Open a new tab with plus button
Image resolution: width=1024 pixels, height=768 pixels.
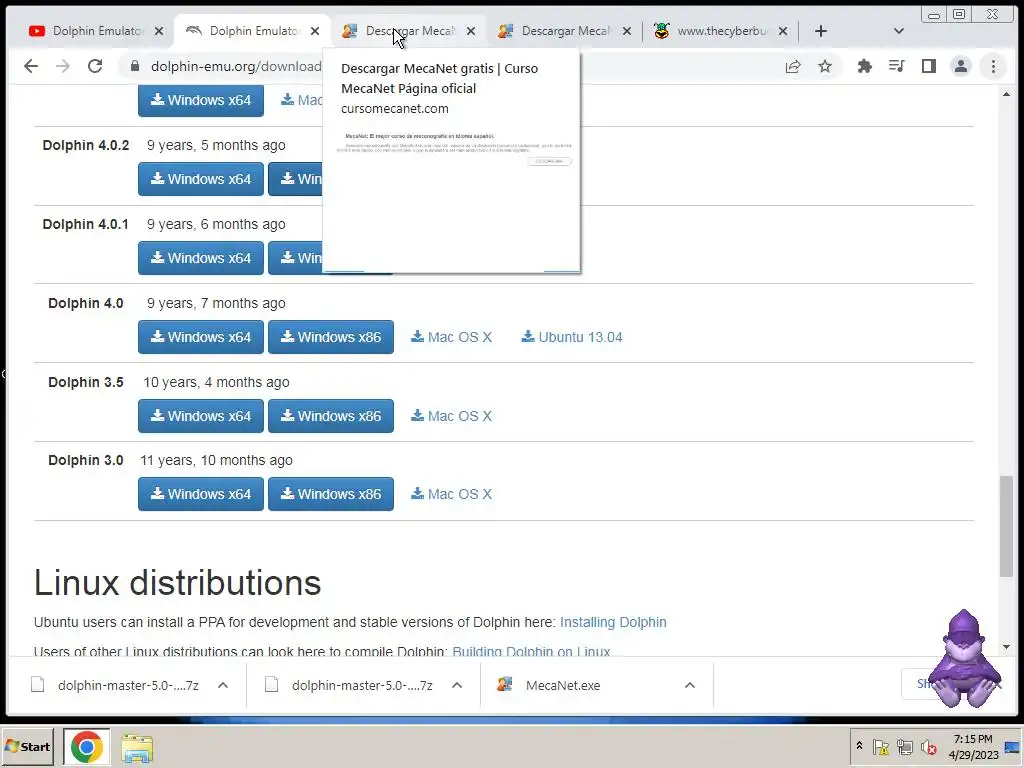(x=821, y=31)
